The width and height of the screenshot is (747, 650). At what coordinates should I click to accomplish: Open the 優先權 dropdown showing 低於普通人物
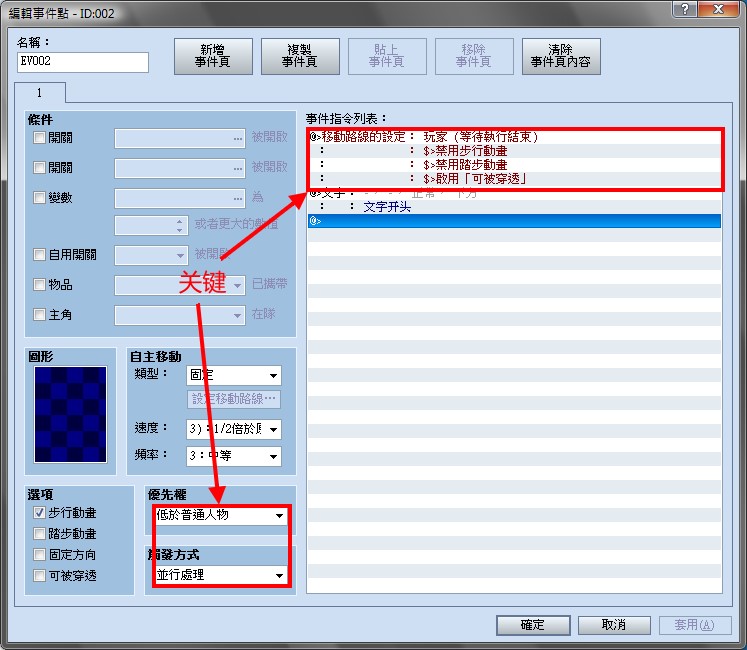[x=221, y=515]
